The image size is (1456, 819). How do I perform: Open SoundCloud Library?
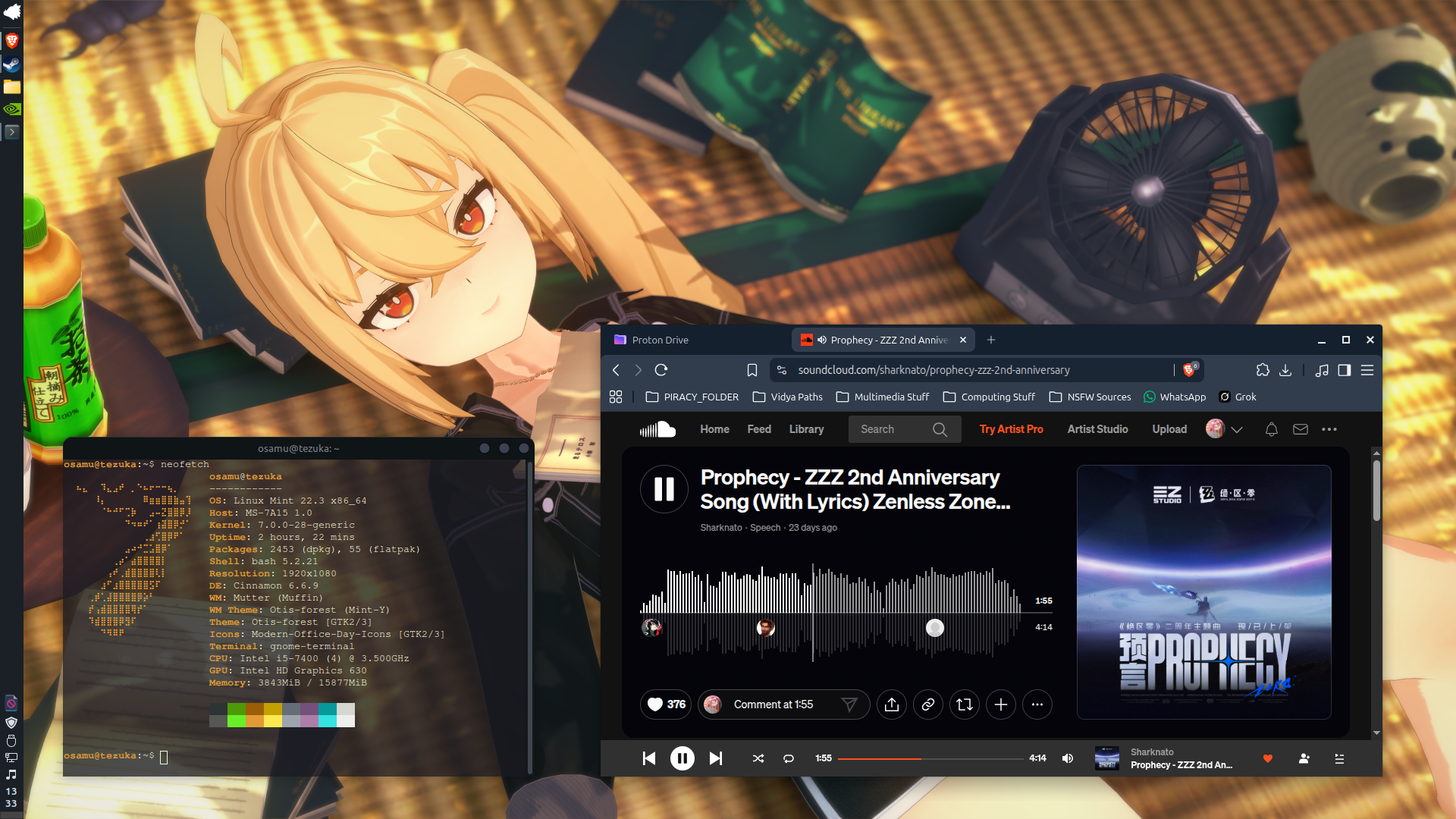[806, 429]
